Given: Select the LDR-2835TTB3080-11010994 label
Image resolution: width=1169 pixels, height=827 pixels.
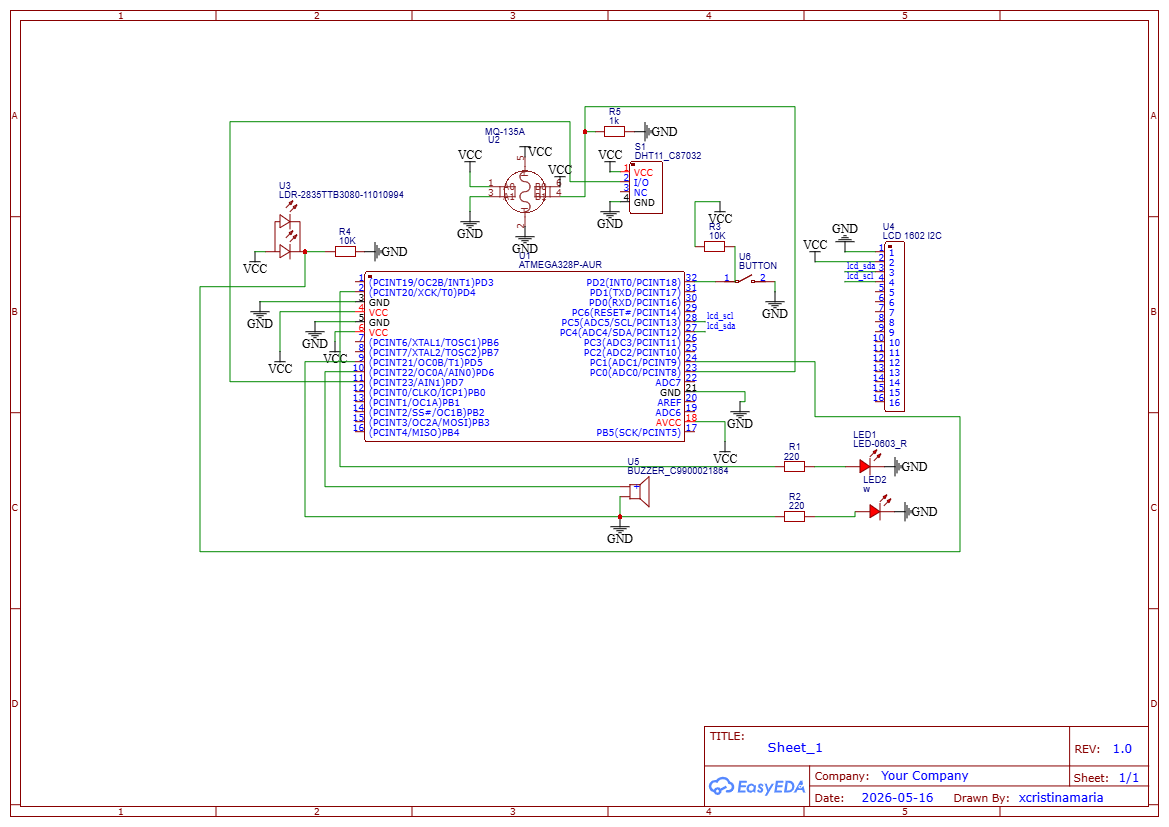Looking at the screenshot, I should point(341,195).
